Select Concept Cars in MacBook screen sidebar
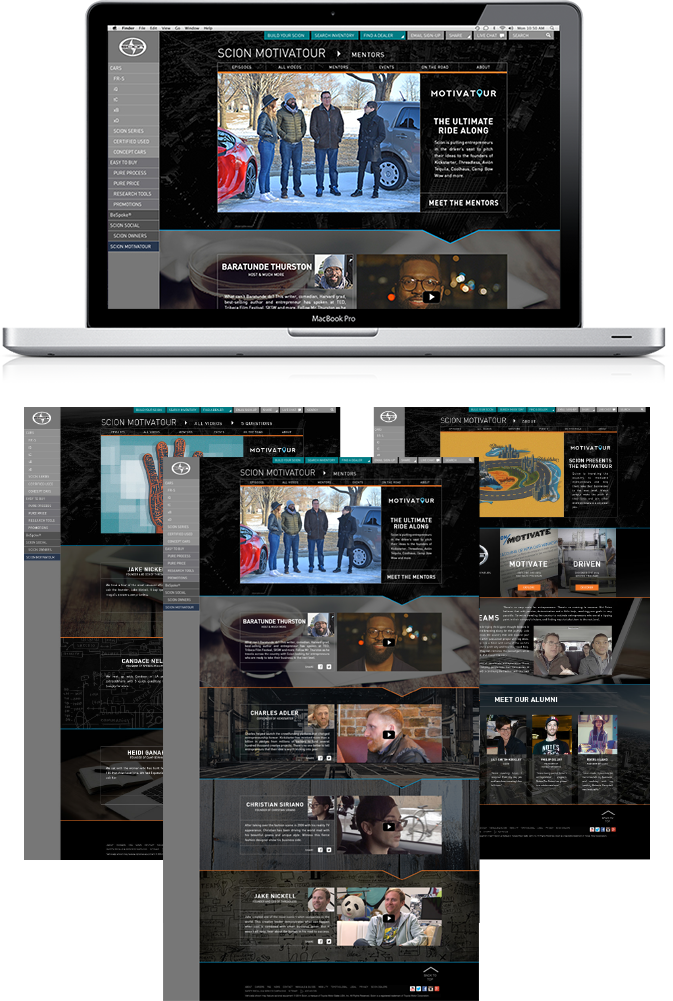 click(x=133, y=152)
